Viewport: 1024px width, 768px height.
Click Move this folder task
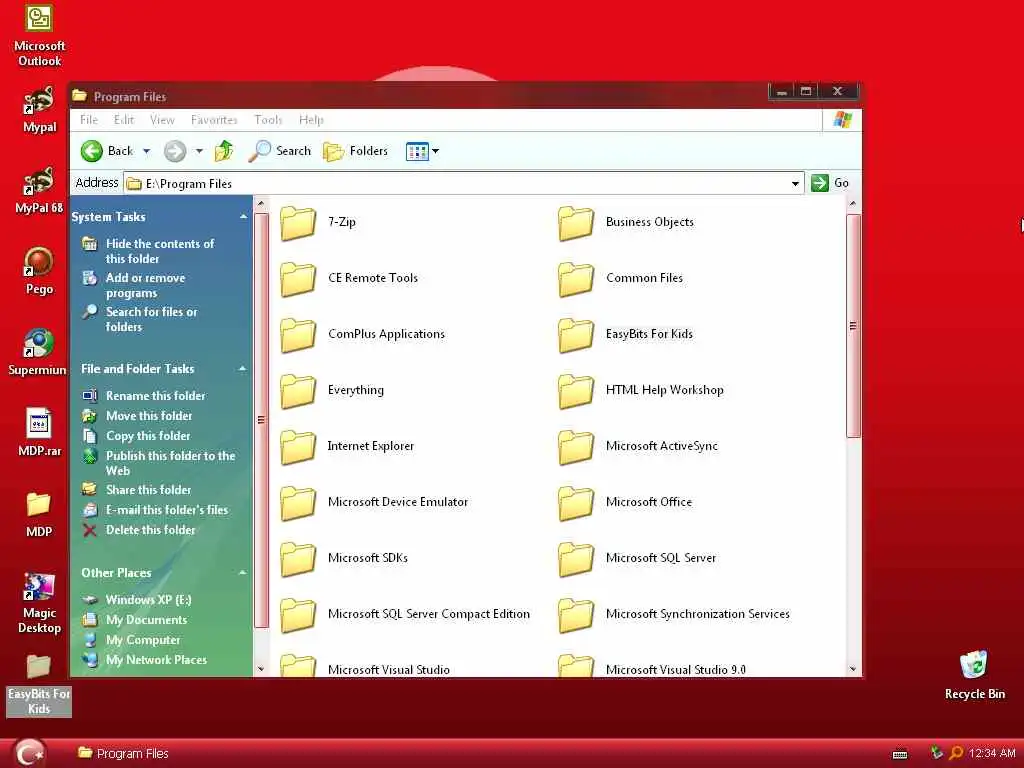click(x=149, y=416)
